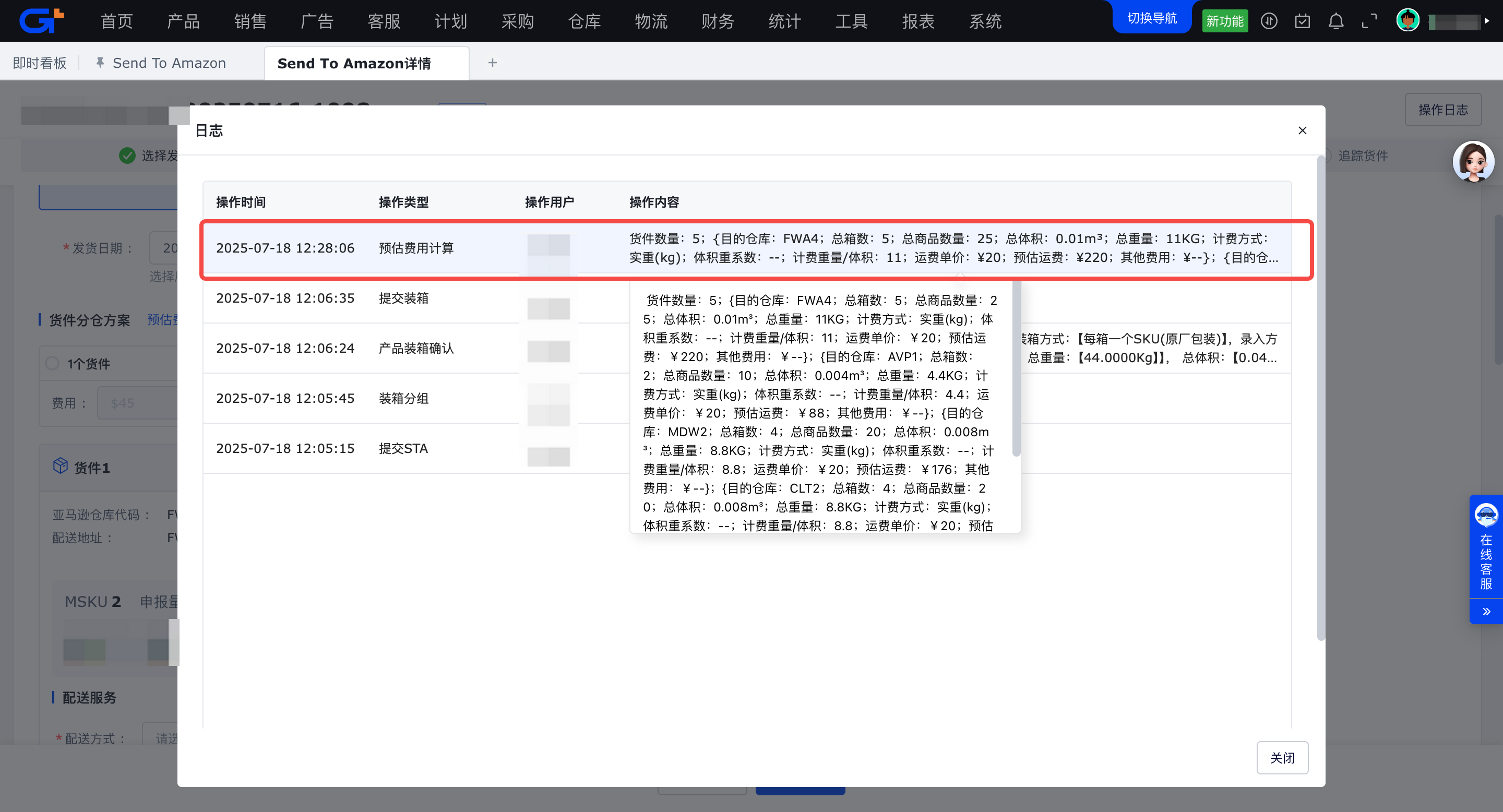Select the 2025-07-18 12:05:45 log row
The width and height of the screenshot is (1503, 812).
click(747, 398)
